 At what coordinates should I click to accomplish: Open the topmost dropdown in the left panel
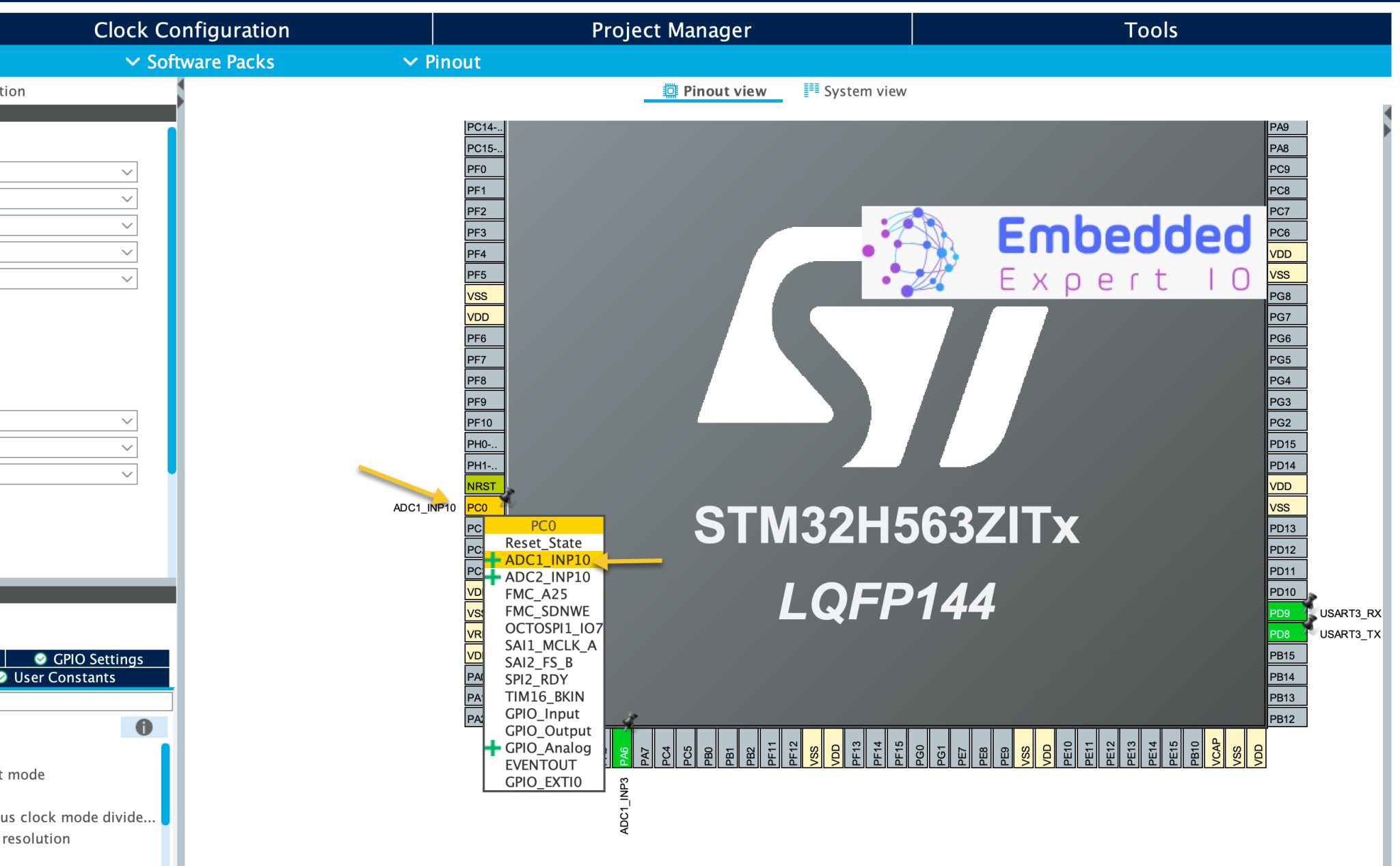point(126,172)
